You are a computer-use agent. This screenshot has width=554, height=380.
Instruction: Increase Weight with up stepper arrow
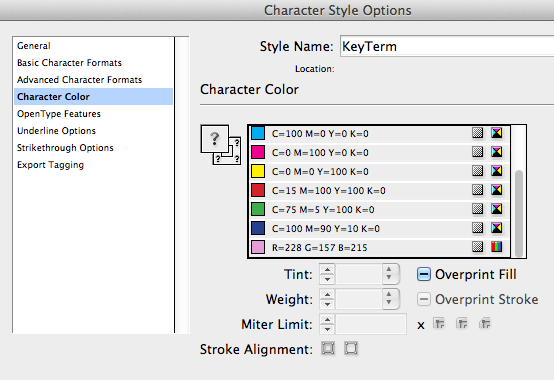[x=327, y=295]
